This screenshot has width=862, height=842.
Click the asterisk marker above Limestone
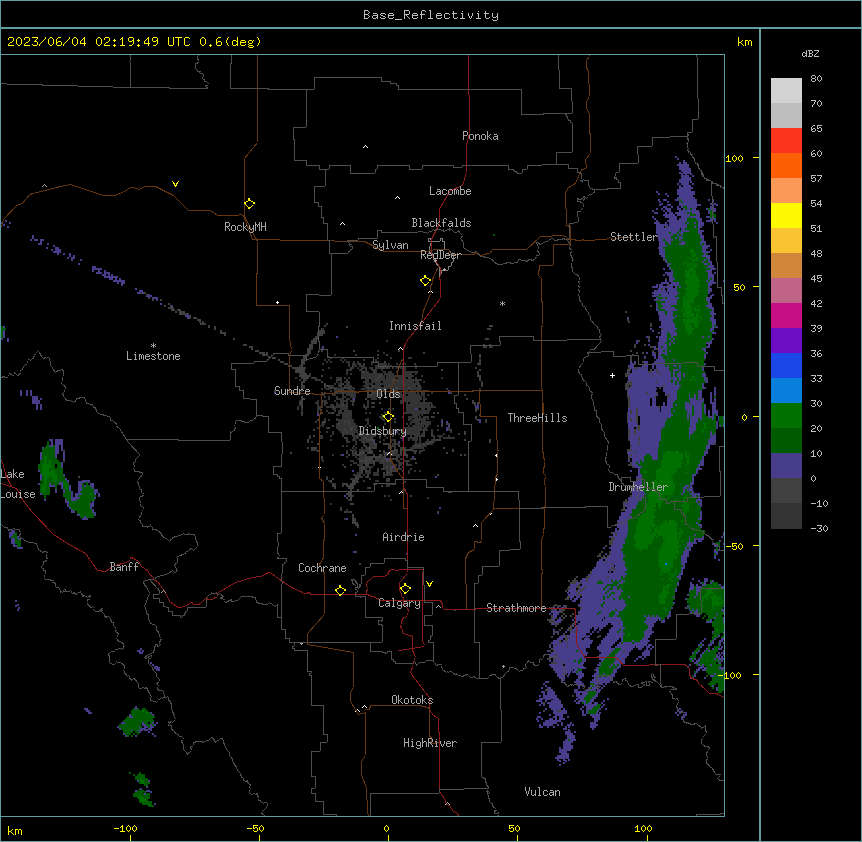tap(153, 346)
